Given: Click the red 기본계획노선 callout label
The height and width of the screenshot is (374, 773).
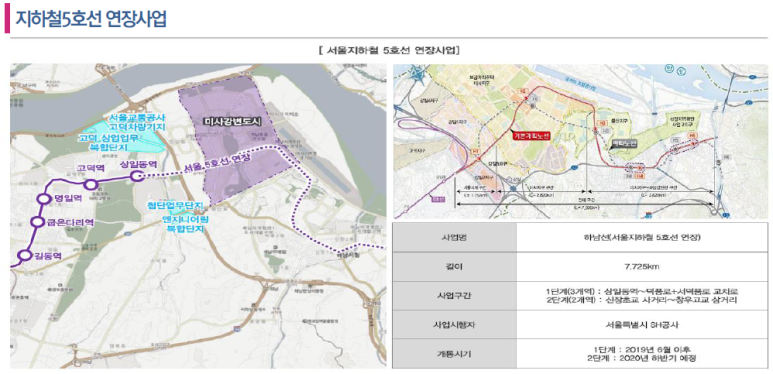Looking at the screenshot, I should (x=531, y=137).
